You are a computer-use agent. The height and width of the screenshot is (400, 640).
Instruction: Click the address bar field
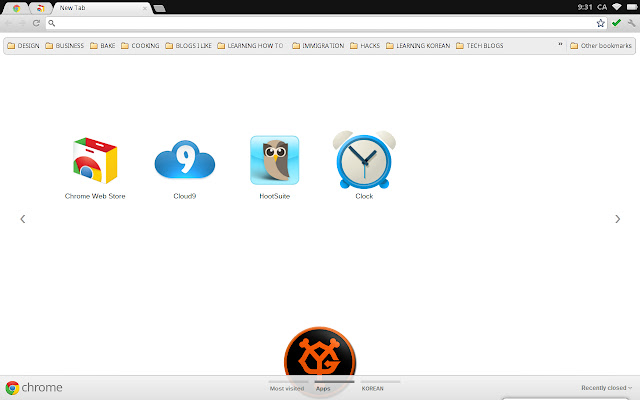(x=326, y=23)
